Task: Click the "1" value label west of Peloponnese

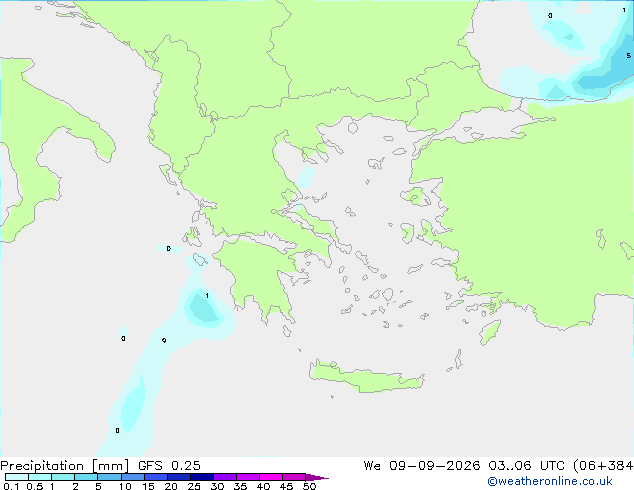Action: coord(207,296)
